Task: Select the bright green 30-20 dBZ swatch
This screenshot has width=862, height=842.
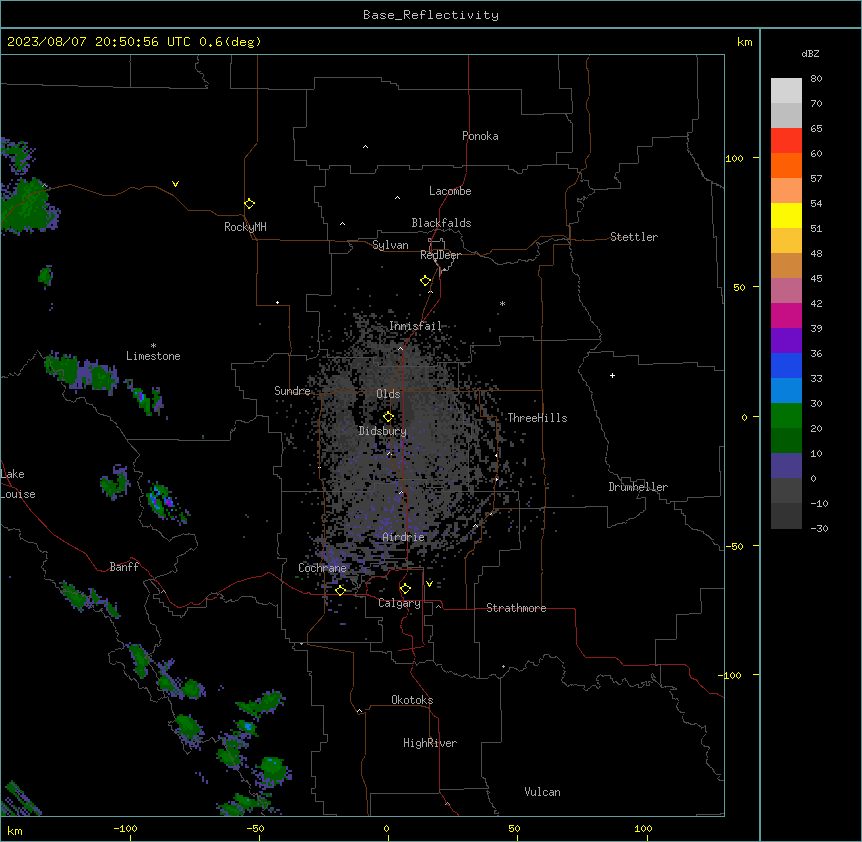Action: (x=786, y=416)
